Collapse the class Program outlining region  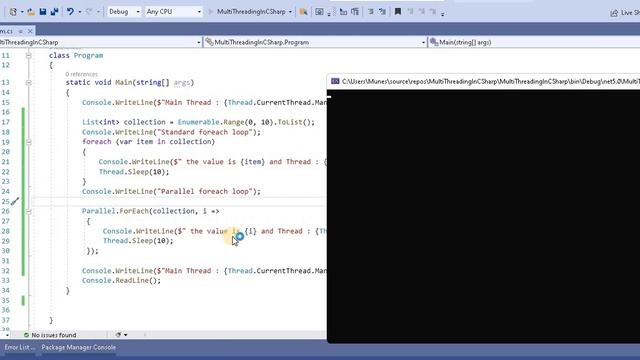point(29,56)
